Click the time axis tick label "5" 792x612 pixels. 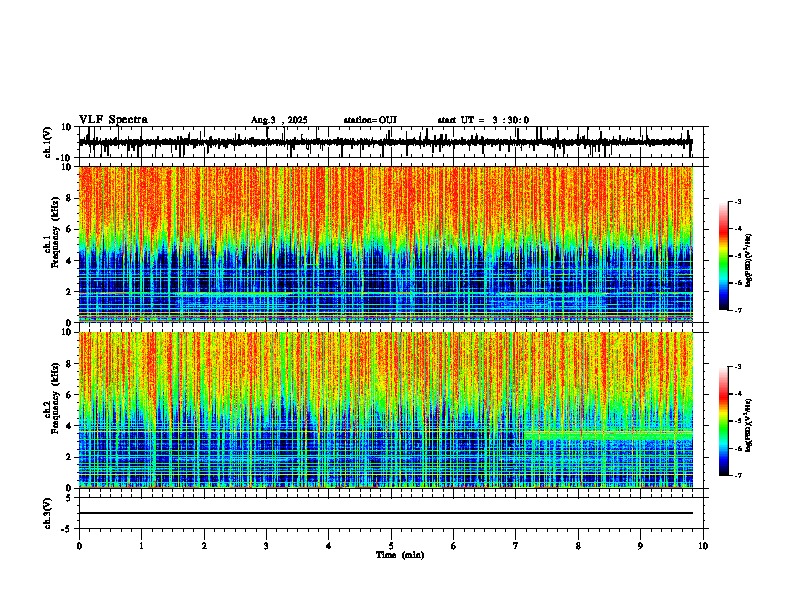tap(391, 546)
